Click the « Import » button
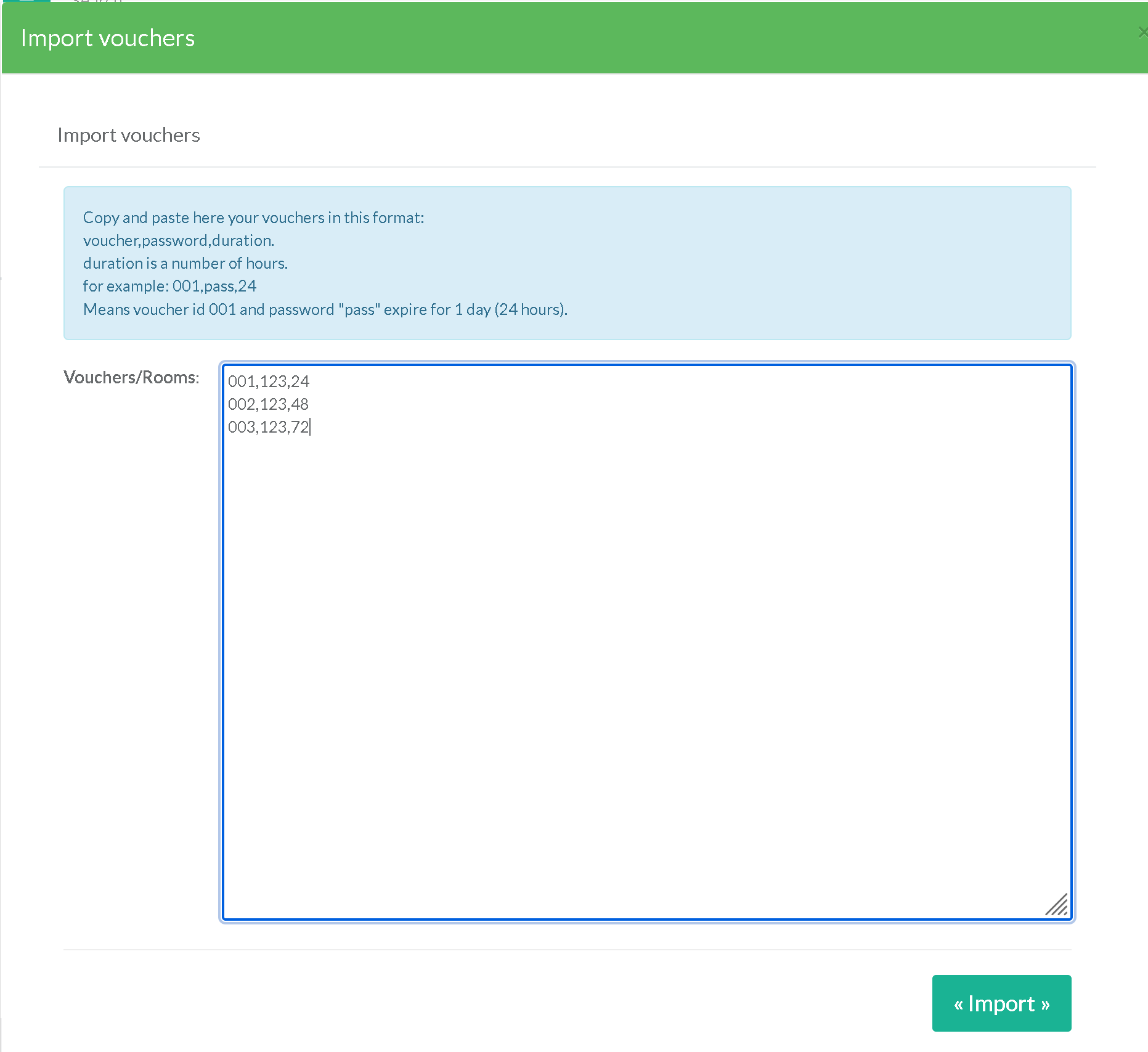 (1001, 1003)
